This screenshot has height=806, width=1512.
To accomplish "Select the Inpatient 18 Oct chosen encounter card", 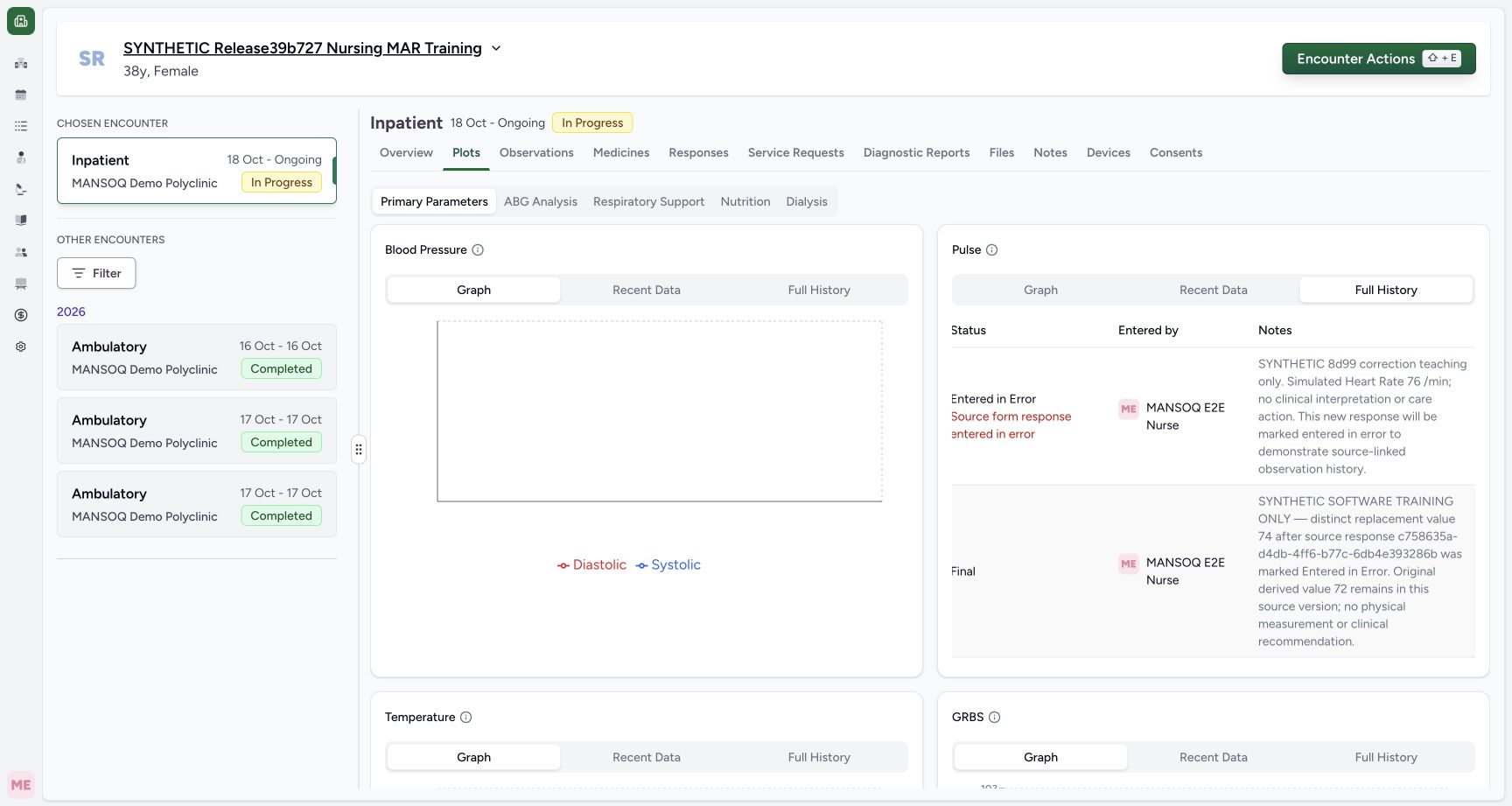I will (197, 171).
